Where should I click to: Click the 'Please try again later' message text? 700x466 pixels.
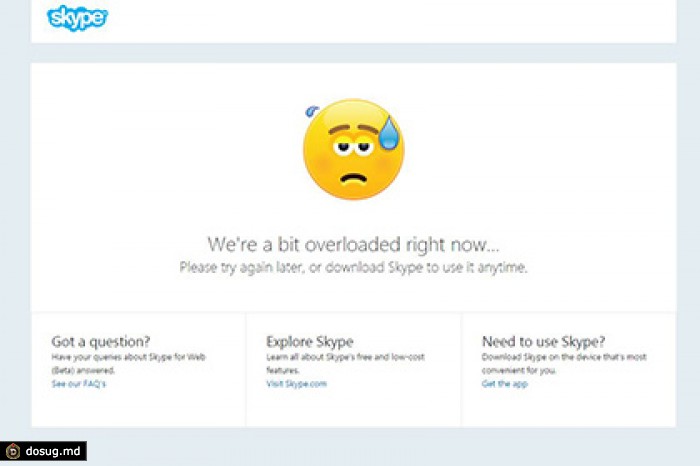coord(353,267)
